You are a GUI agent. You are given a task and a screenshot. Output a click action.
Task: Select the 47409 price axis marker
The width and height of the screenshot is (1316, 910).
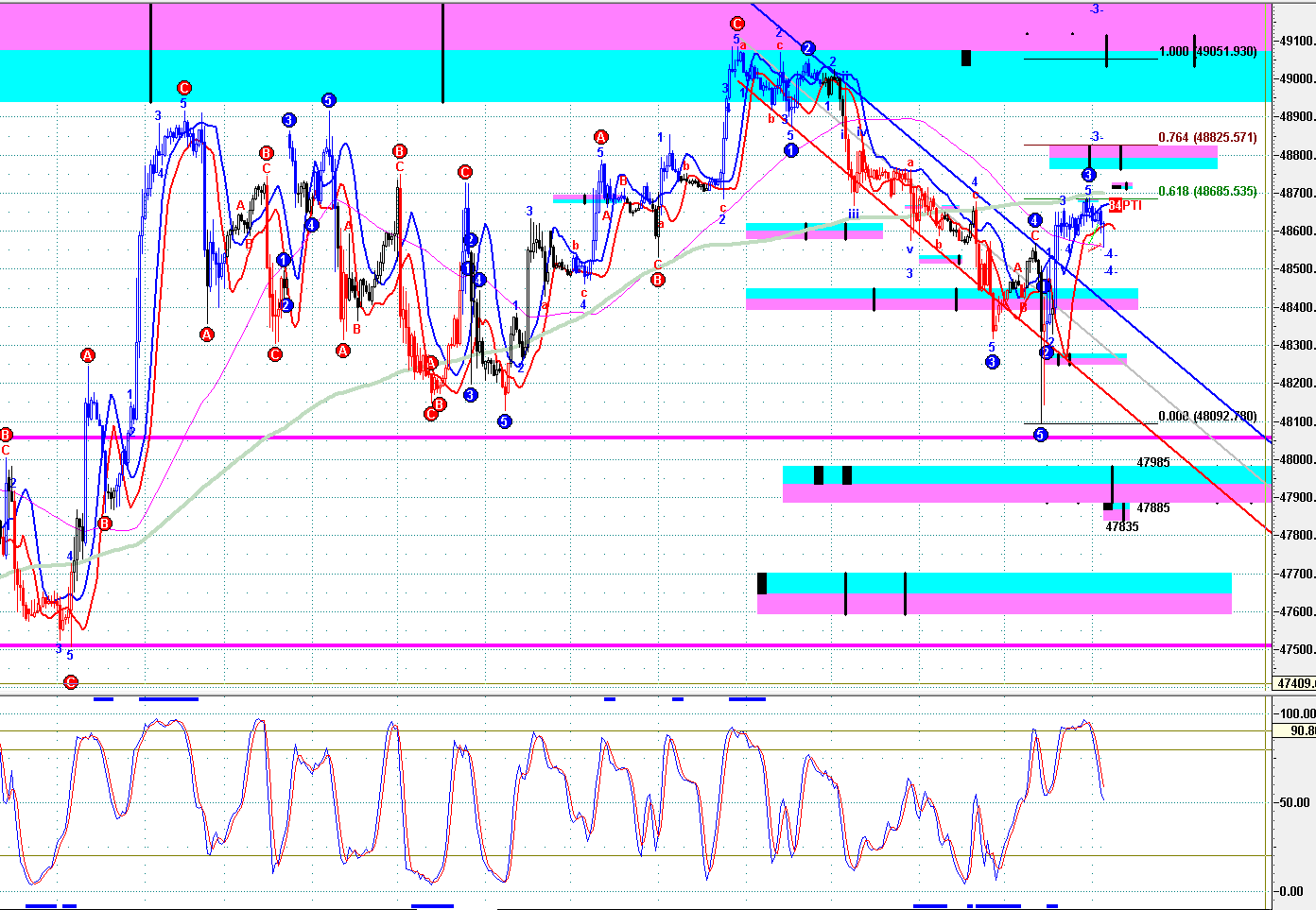click(x=1293, y=683)
